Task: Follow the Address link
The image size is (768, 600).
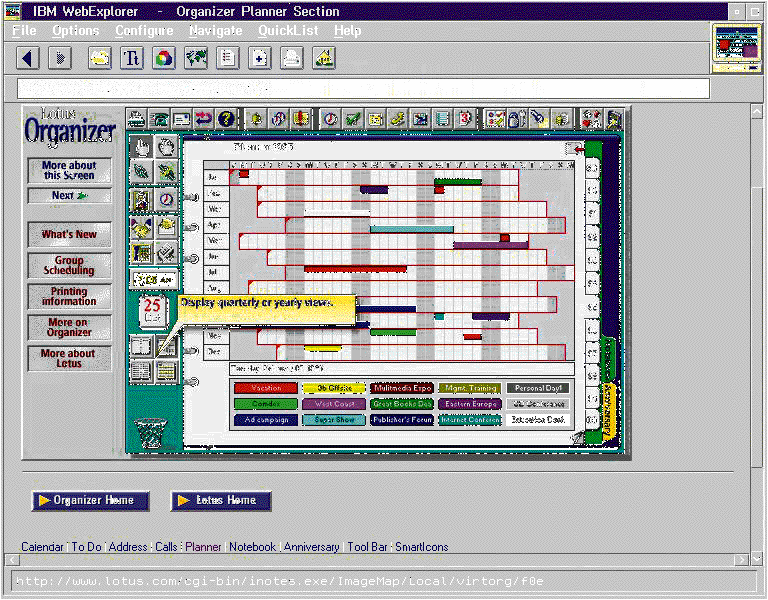Action: (128, 547)
